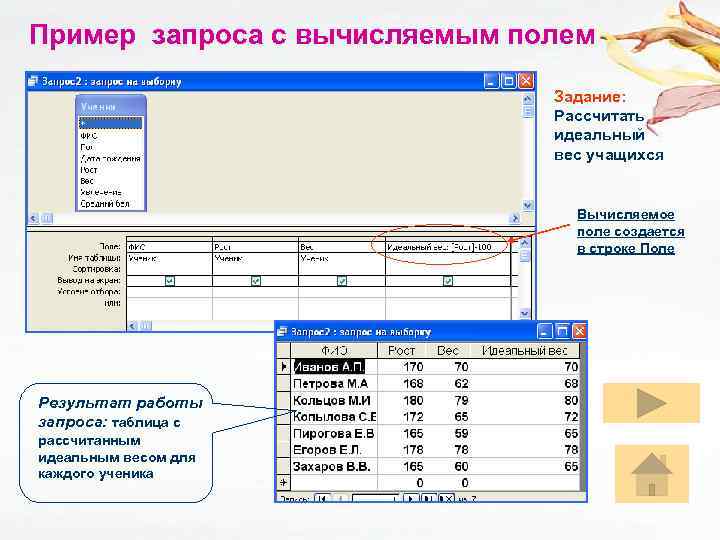This screenshot has height=540, width=720.
Task: Minimize the result table window
Action: tap(544, 331)
